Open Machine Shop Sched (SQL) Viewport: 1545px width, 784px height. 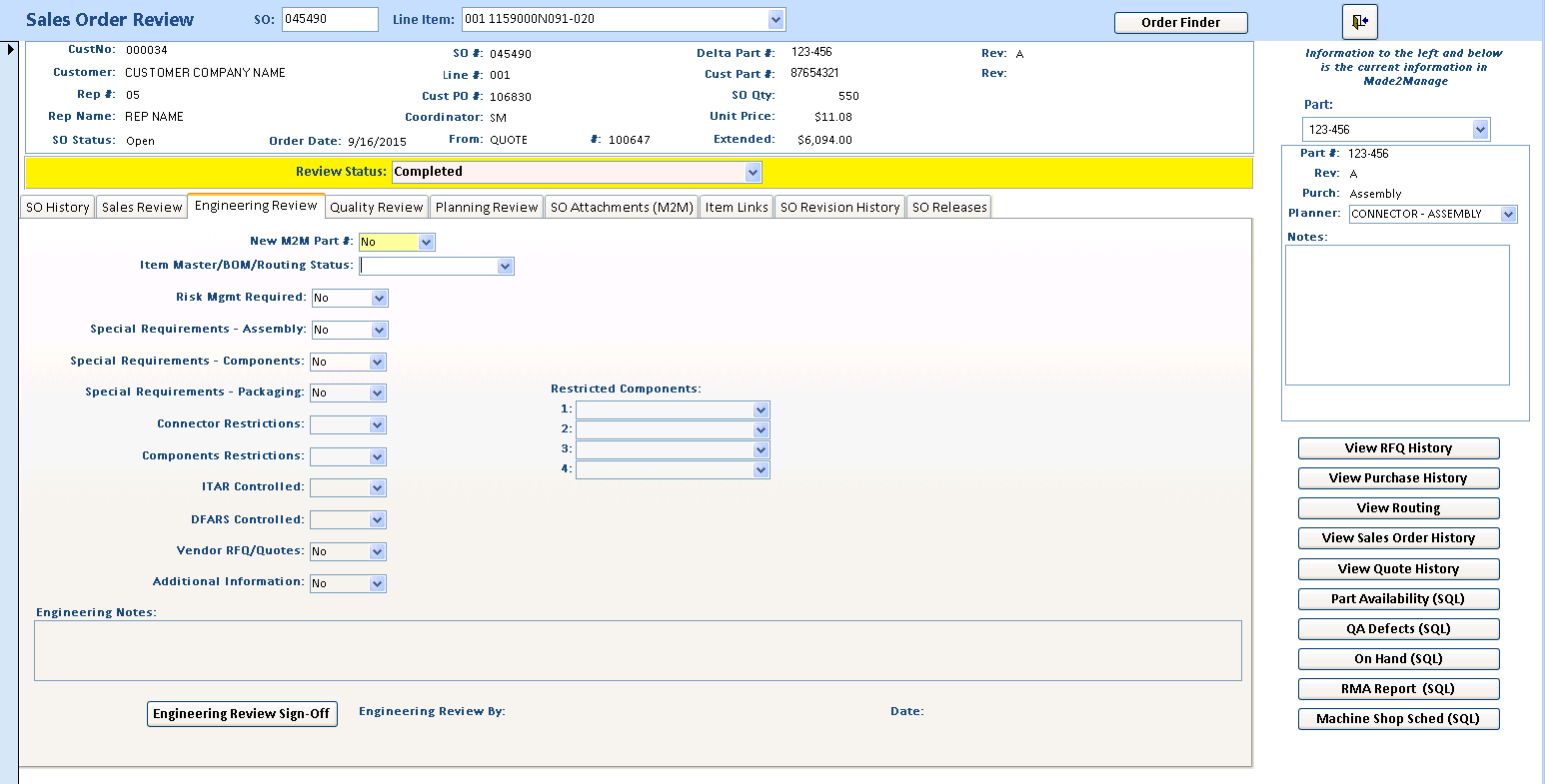1398,719
